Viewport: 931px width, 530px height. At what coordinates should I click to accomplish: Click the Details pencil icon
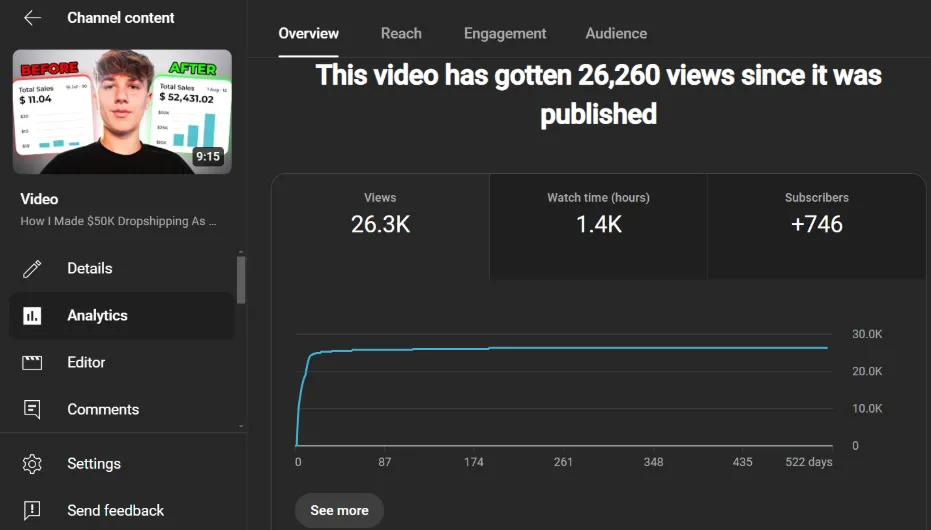pyautogui.click(x=32, y=268)
